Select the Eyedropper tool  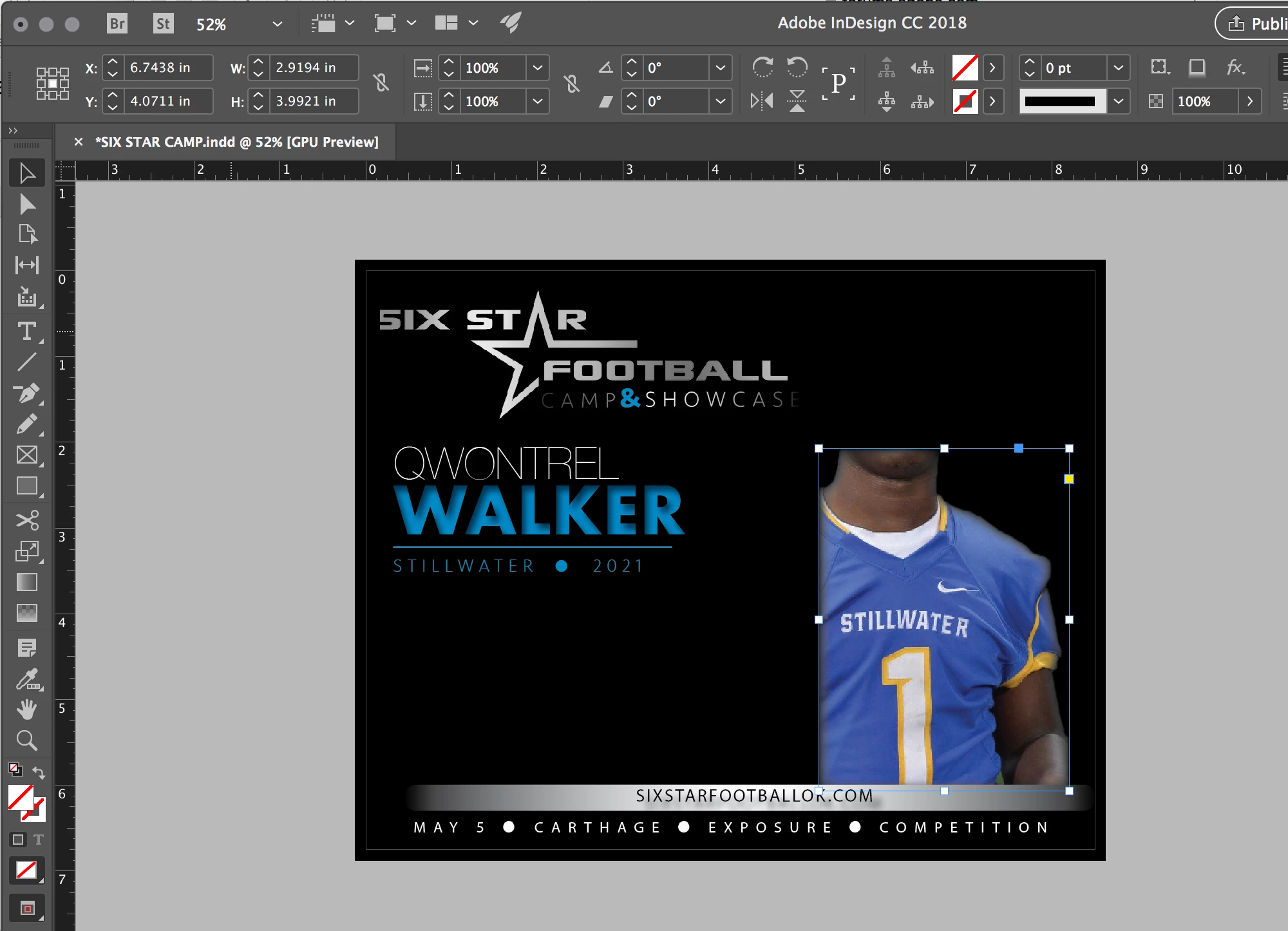(x=26, y=679)
